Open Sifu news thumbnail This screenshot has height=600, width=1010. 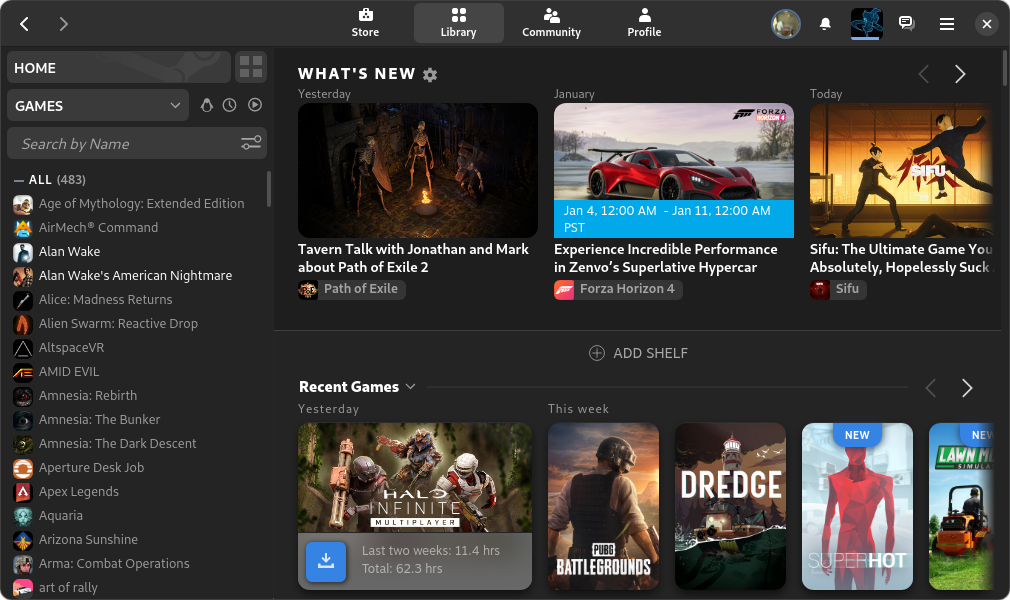point(901,170)
